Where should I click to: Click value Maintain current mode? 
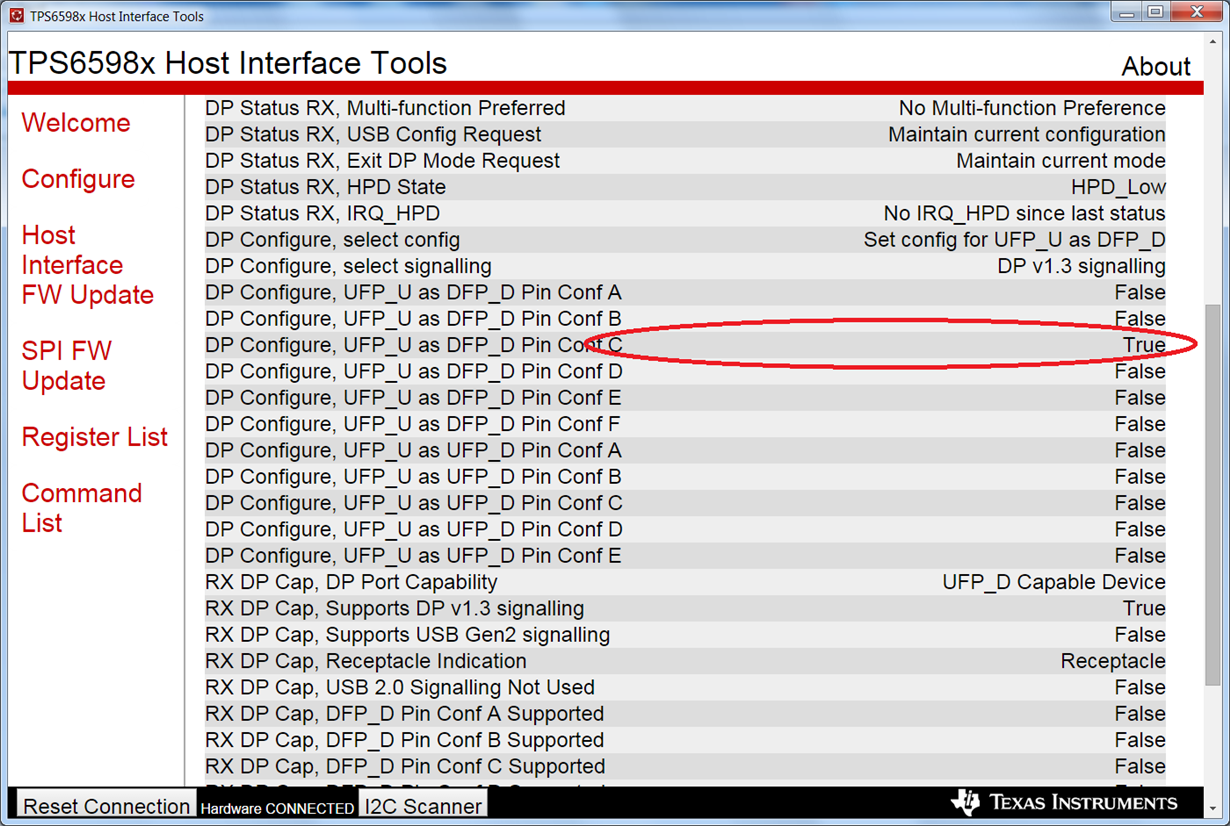click(x=1061, y=161)
